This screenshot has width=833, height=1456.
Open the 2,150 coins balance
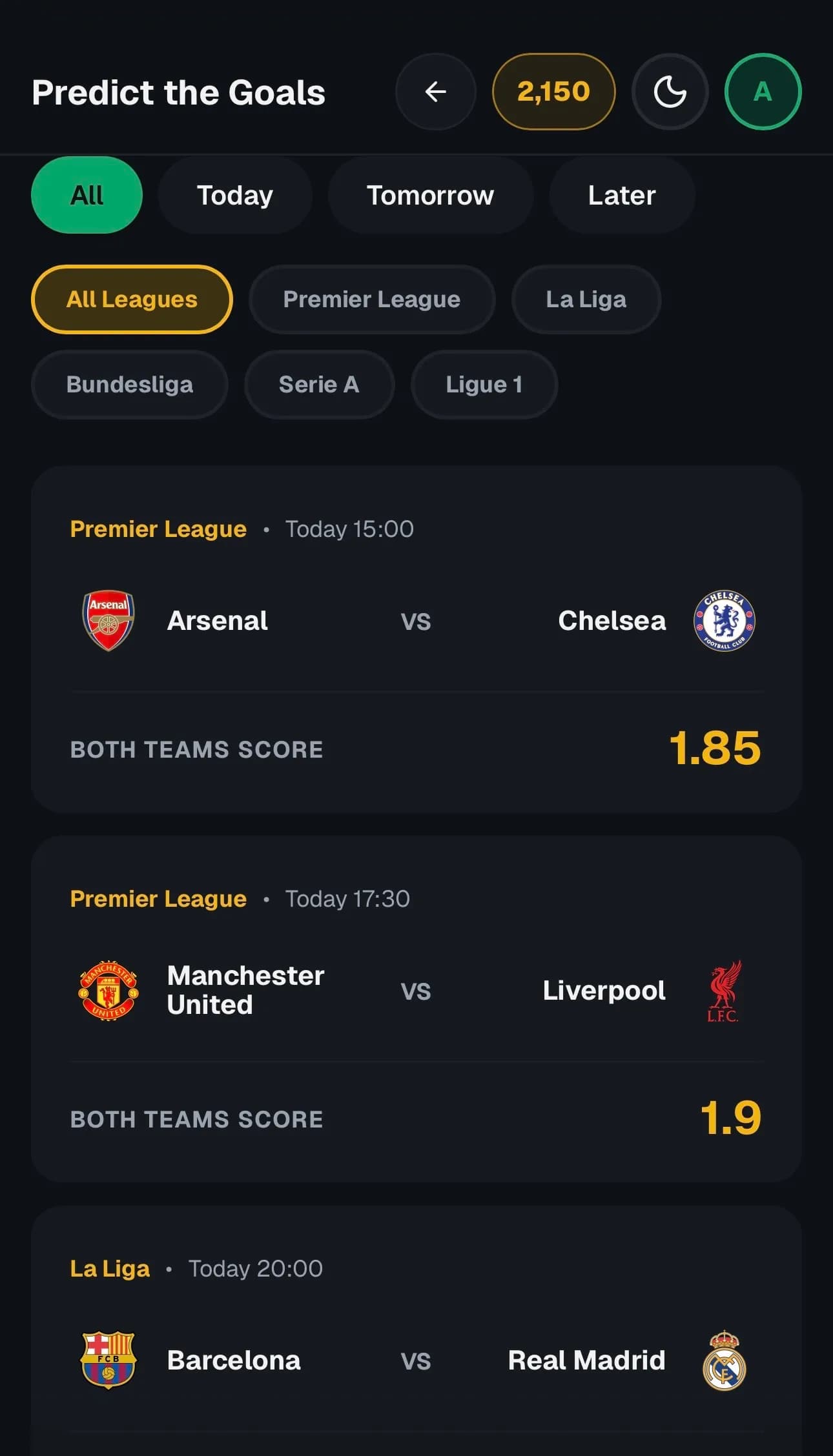pyautogui.click(x=553, y=92)
